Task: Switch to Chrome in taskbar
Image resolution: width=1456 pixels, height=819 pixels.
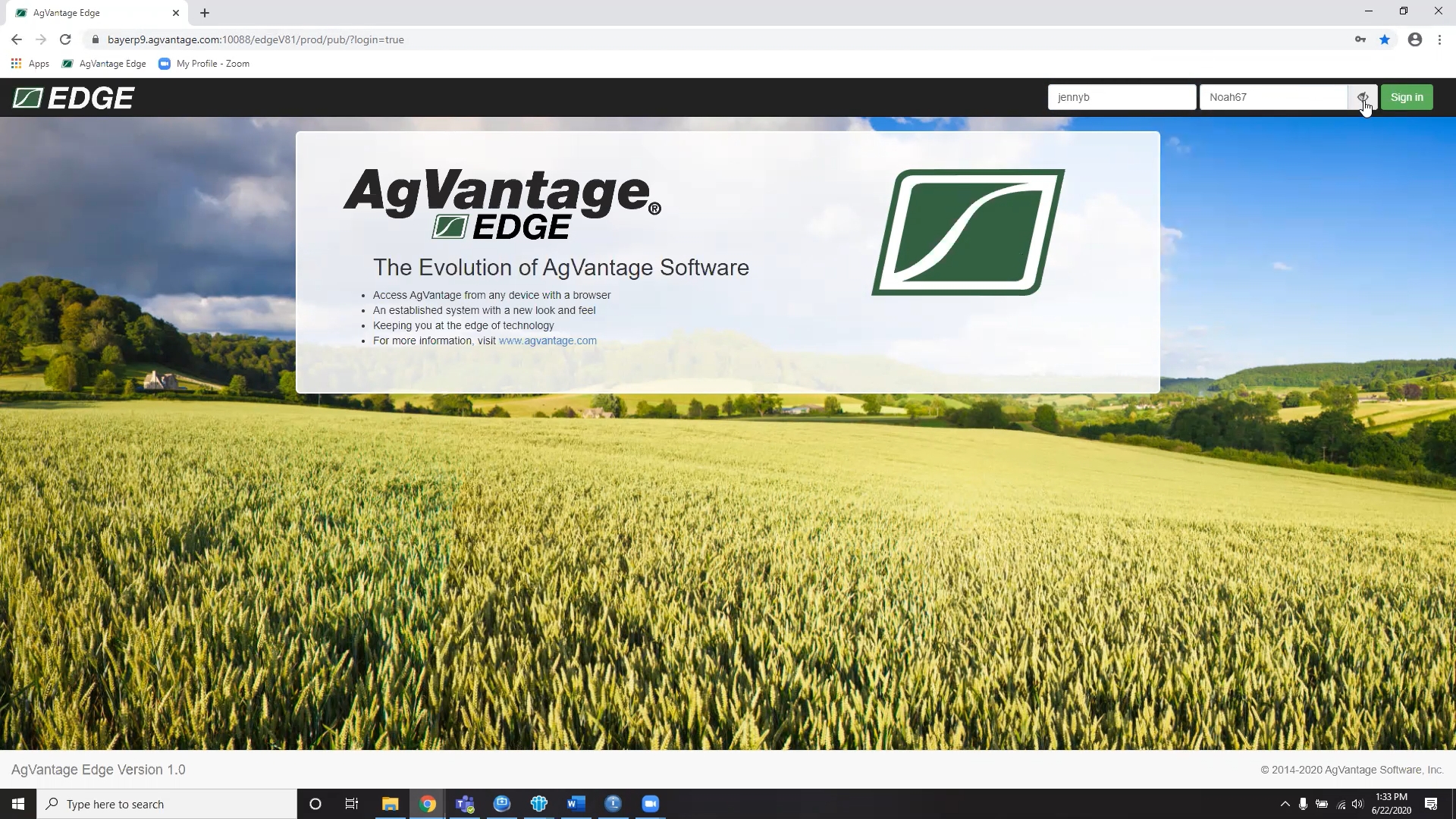Action: (x=428, y=804)
